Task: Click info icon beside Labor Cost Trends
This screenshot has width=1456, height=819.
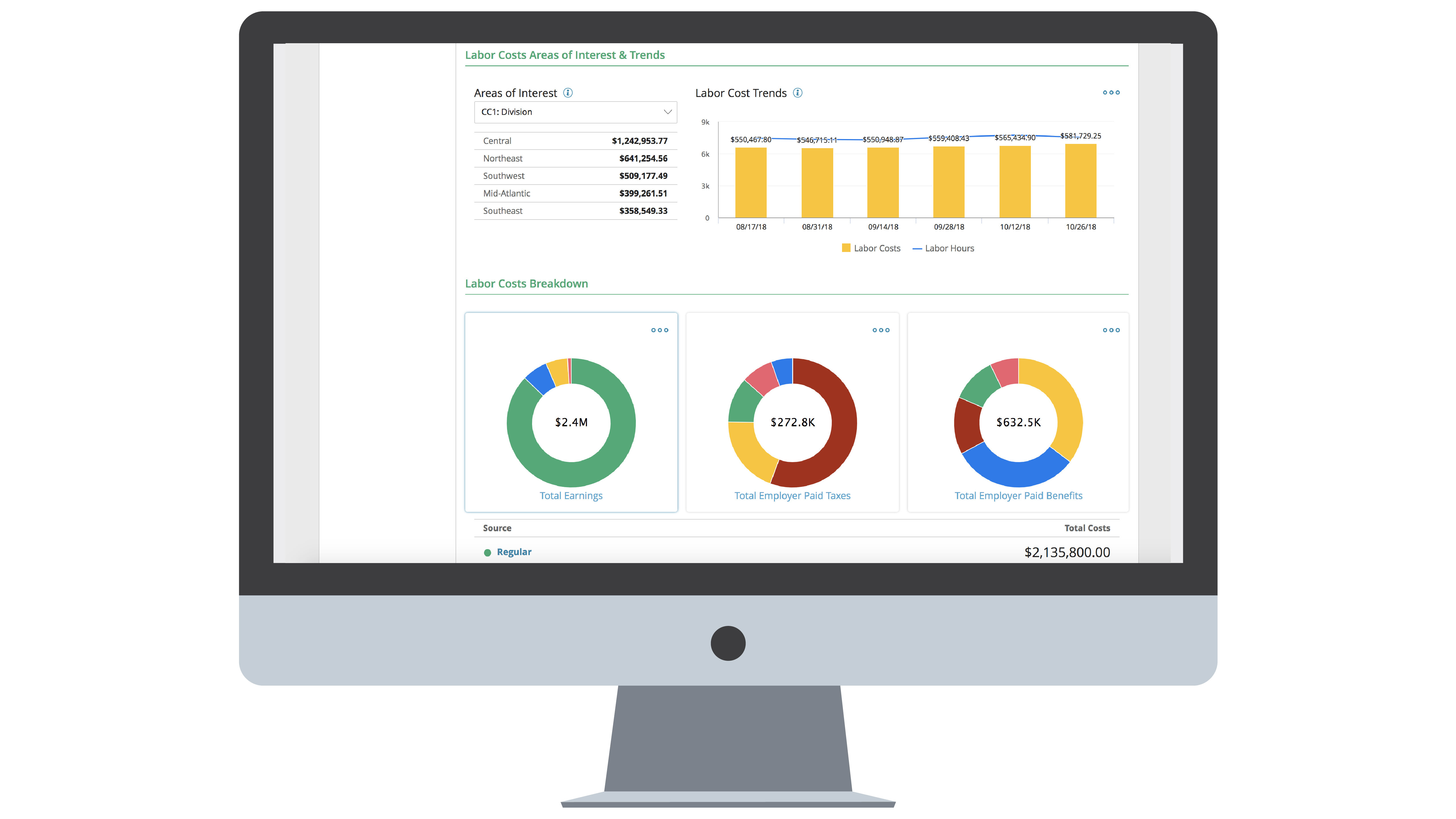Action: coord(797,93)
